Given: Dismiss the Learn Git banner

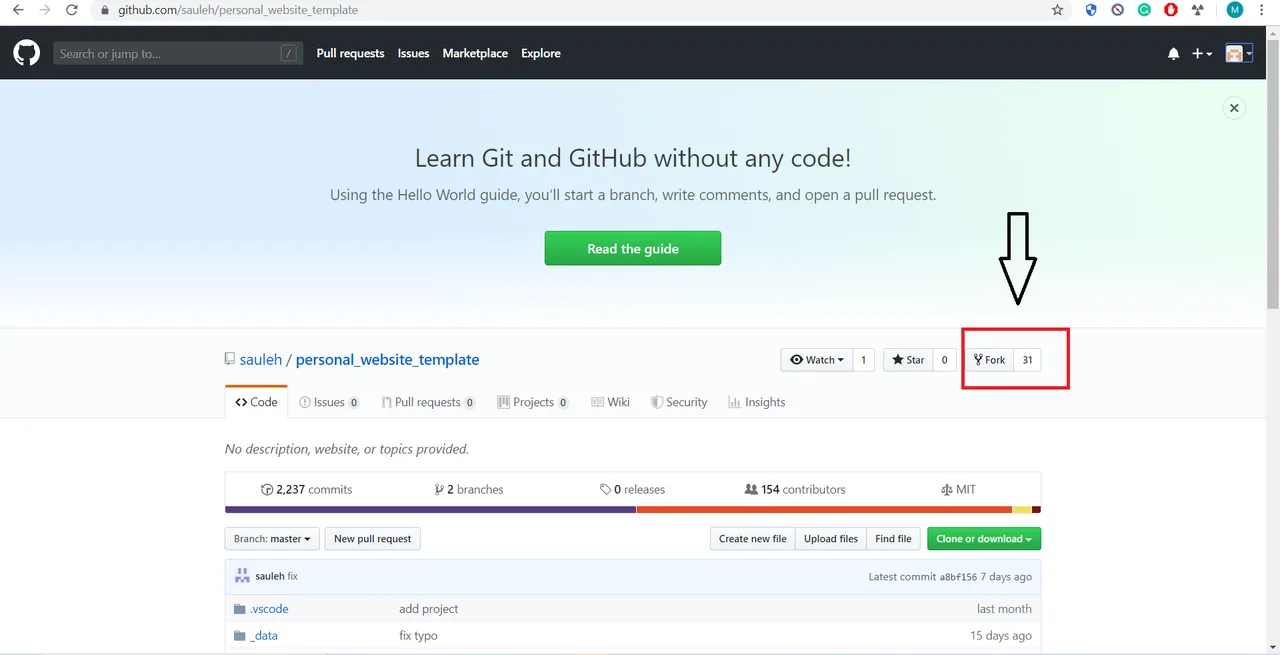Looking at the screenshot, I should point(1234,108).
